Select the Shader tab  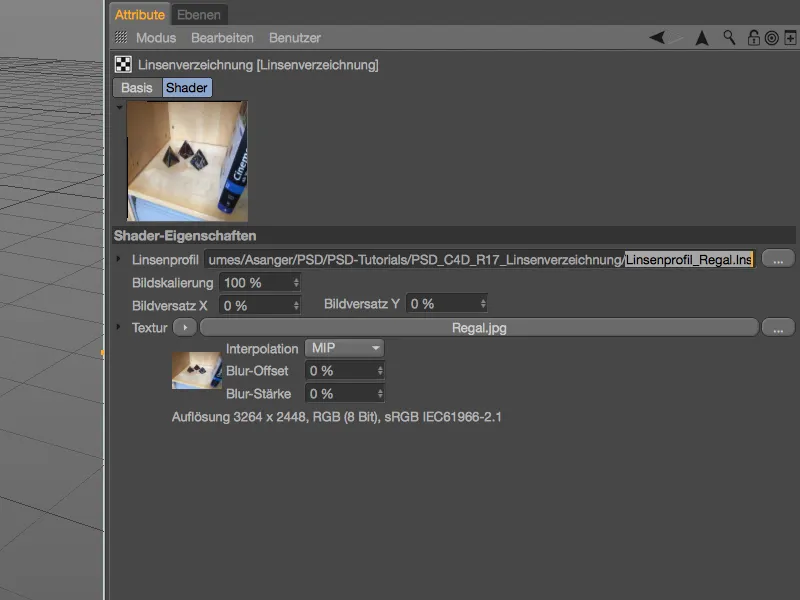(188, 88)
